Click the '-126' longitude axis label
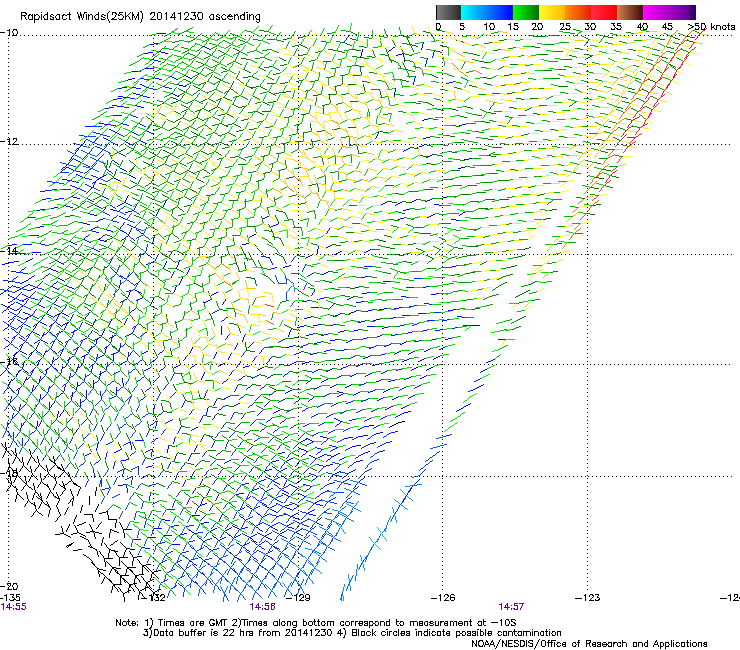Image resolution: width=740 pixels, height=650 pixels. click(443, 598)
